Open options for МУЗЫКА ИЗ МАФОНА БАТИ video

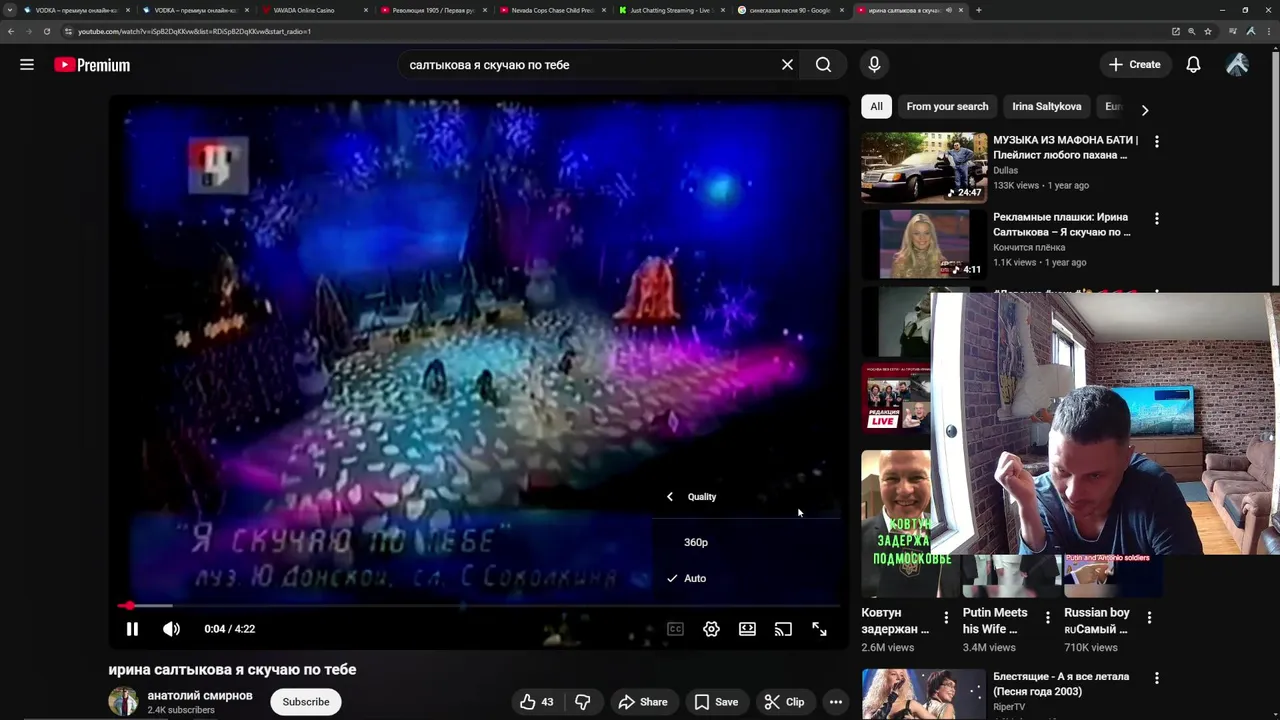coord(1156,142)
